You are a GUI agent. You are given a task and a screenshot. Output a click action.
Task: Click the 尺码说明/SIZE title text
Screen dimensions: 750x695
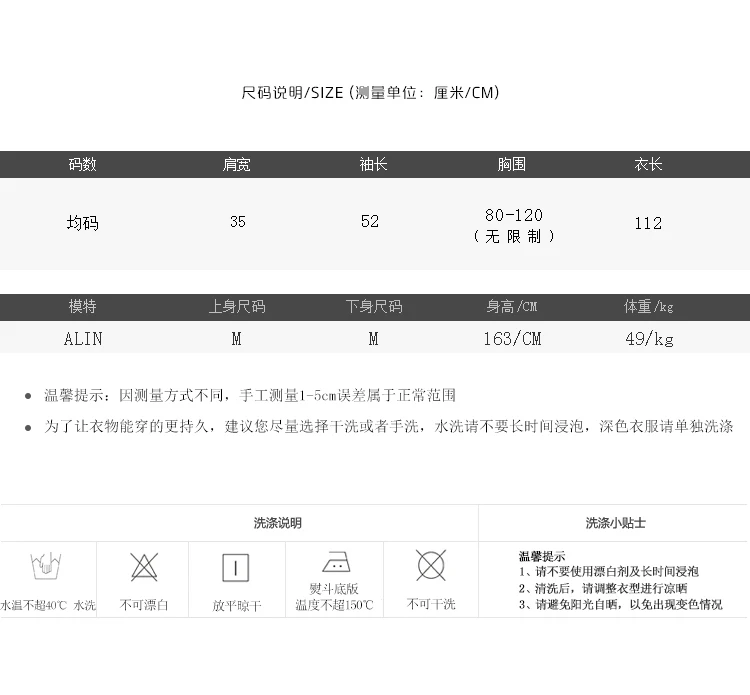(x=292, y=92)
